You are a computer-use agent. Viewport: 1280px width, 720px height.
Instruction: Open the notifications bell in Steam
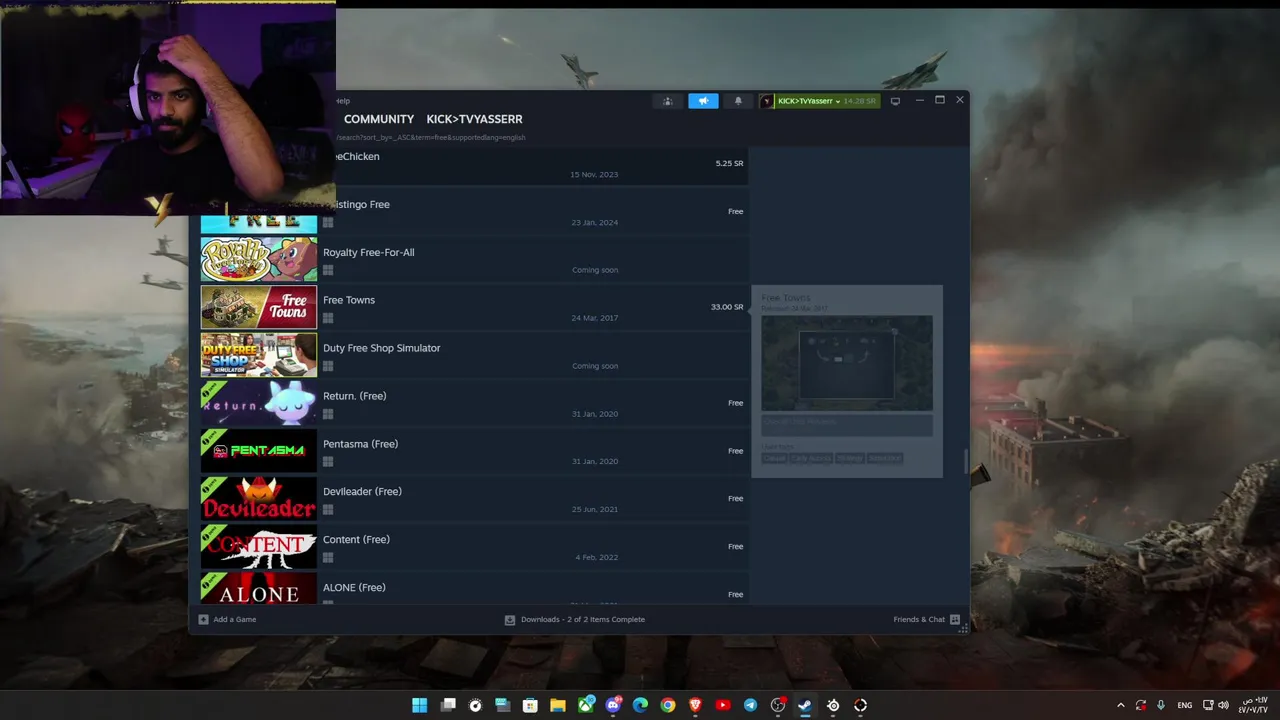pyautogui.click(x=738, y=101)
